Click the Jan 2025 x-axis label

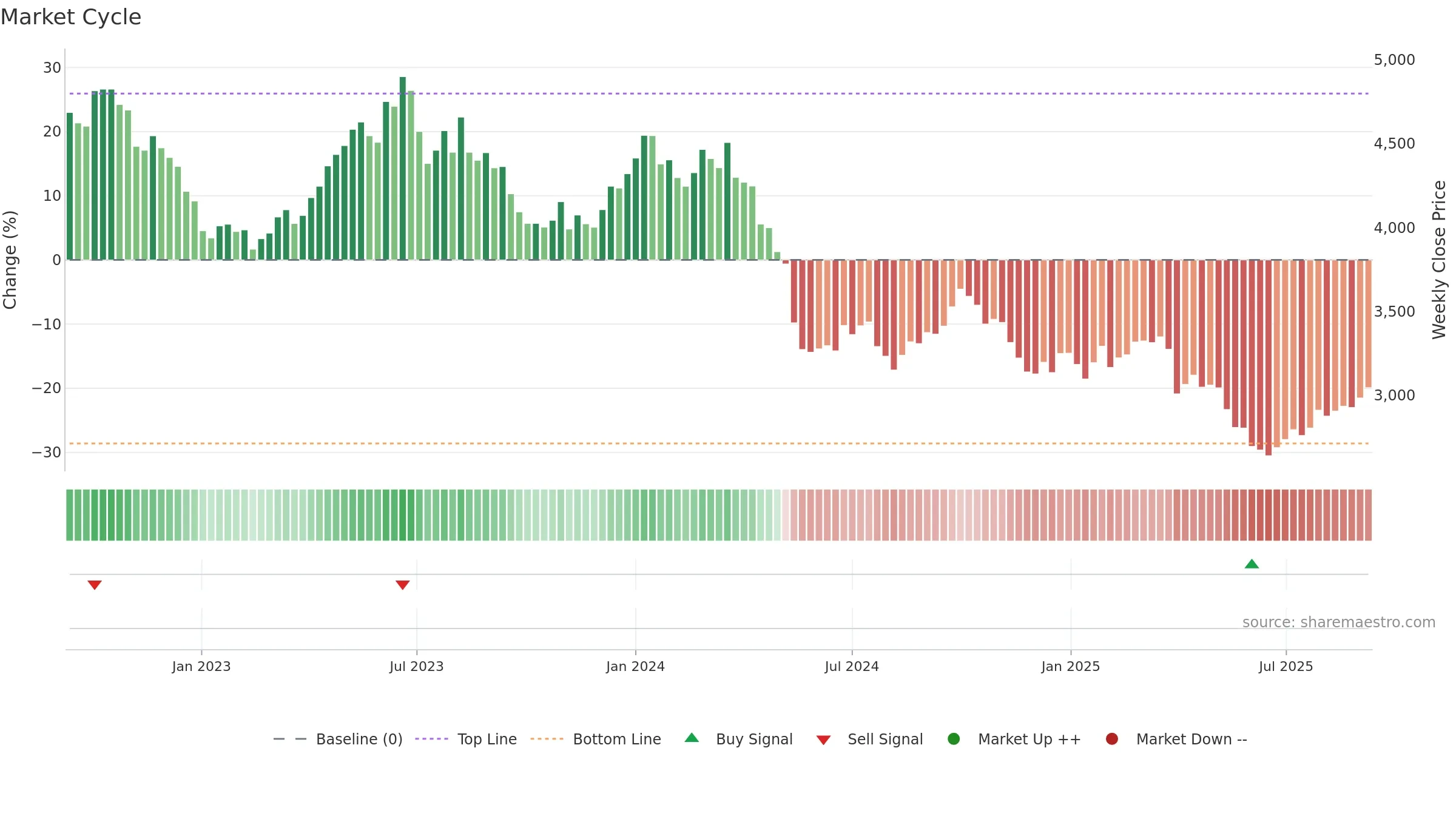click(x=1071, y=667)
